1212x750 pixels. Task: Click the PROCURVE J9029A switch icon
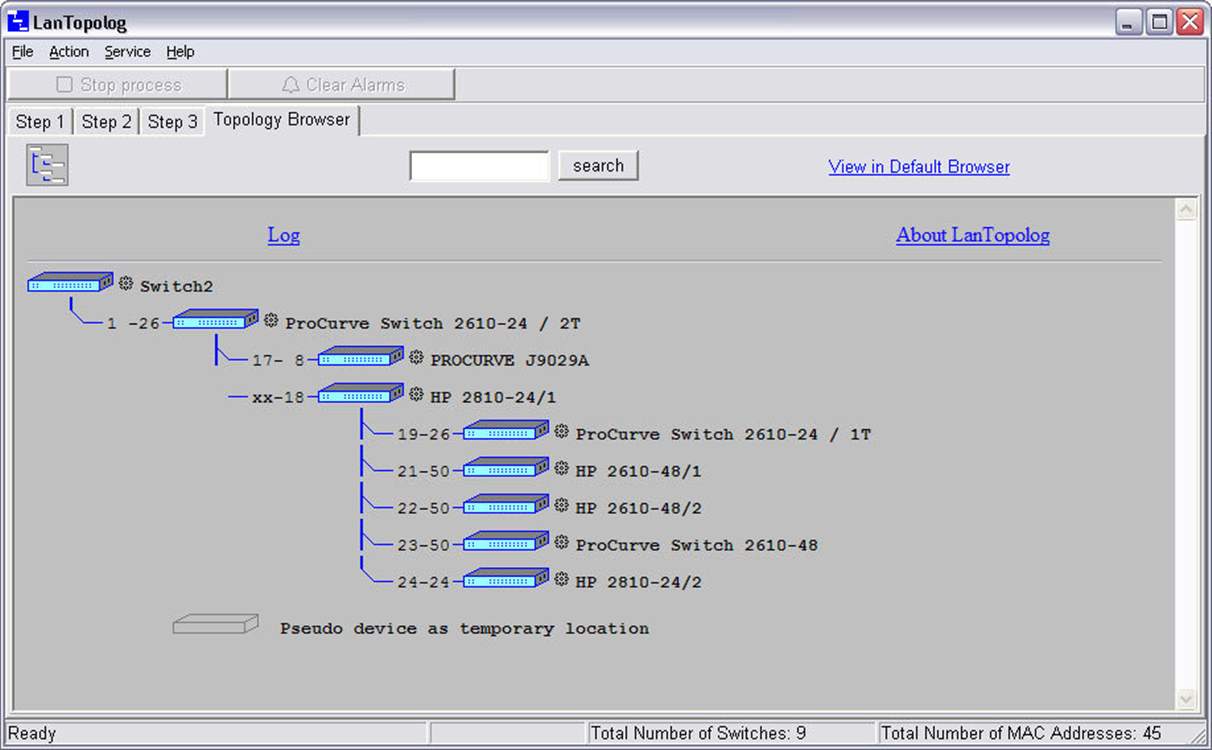(x=361, y=357)
